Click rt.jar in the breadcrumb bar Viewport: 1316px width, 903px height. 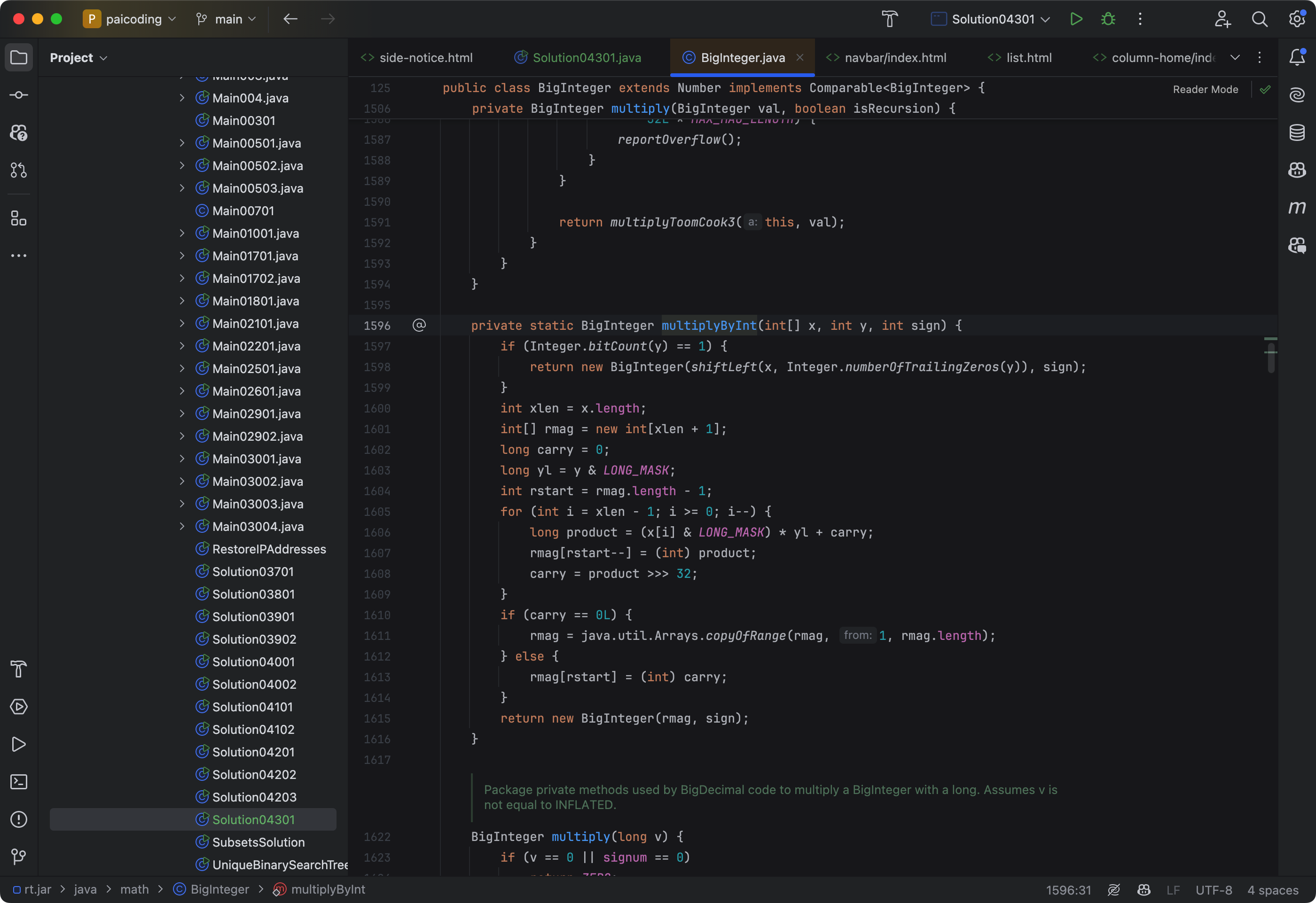coord(31,889)
